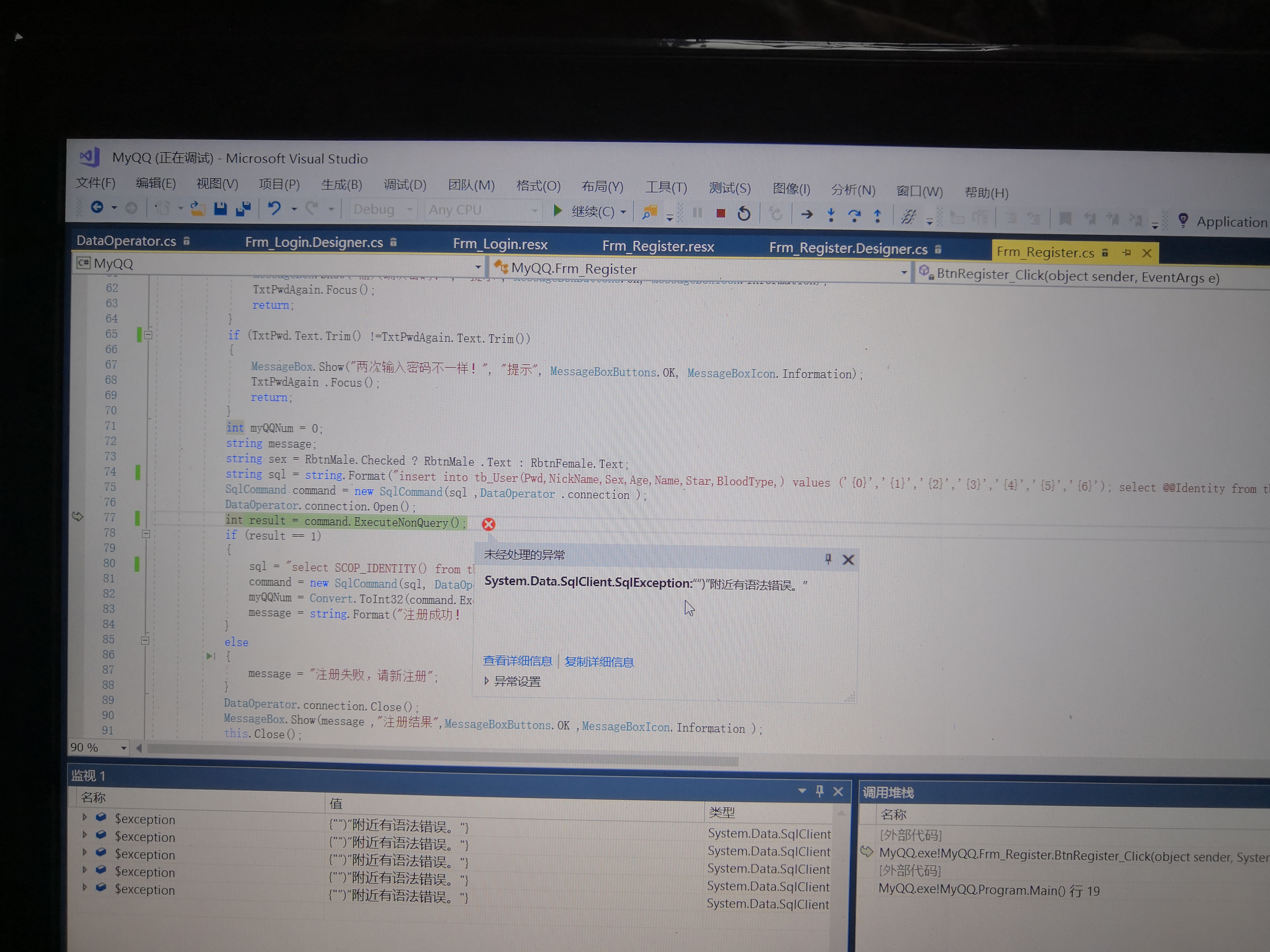Collapse the else block at line 85
The image size is (1270, 952).
pos(145,640)
